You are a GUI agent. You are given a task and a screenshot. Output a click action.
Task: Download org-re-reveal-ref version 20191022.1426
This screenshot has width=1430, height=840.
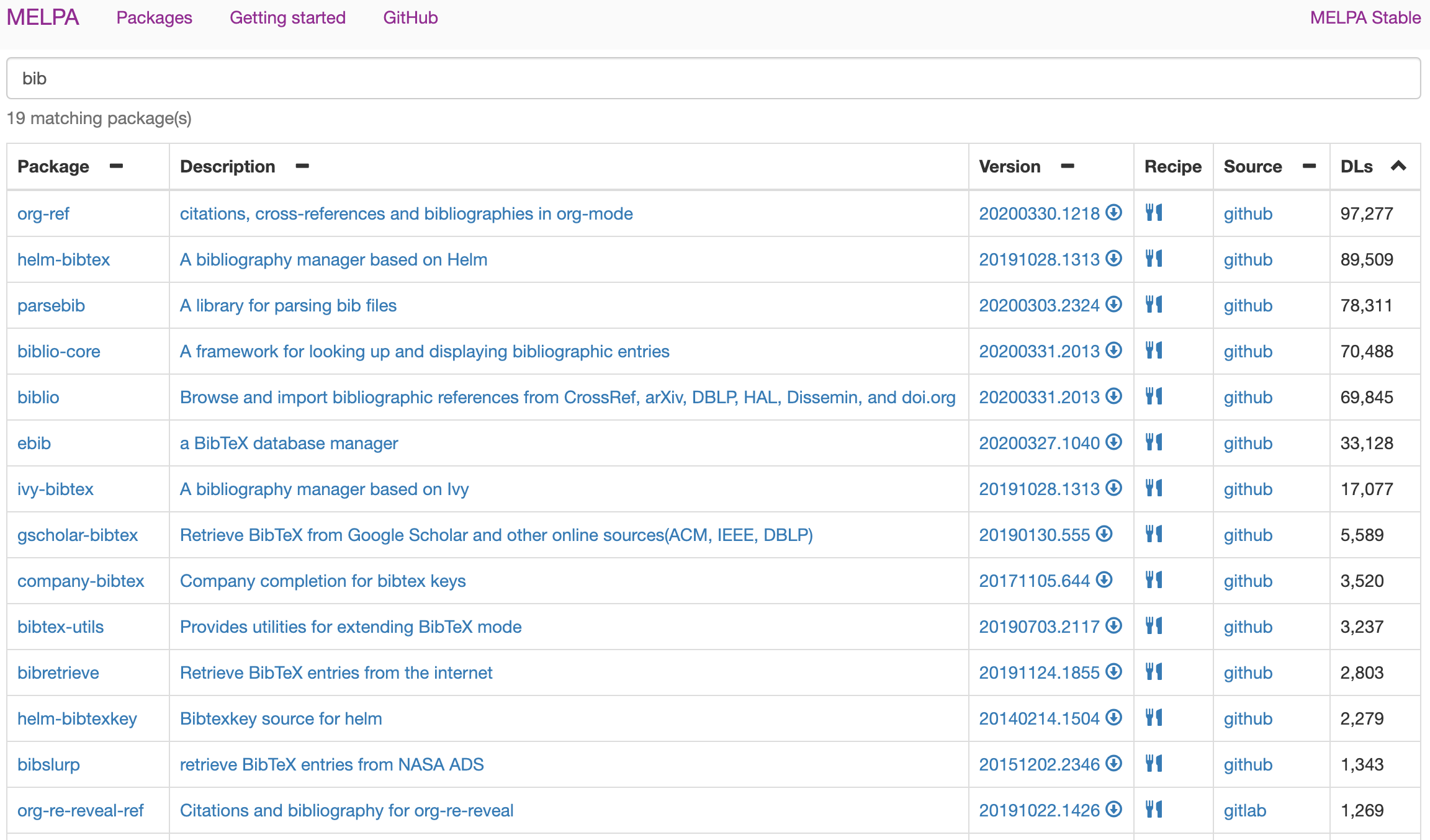[1050, 810]
